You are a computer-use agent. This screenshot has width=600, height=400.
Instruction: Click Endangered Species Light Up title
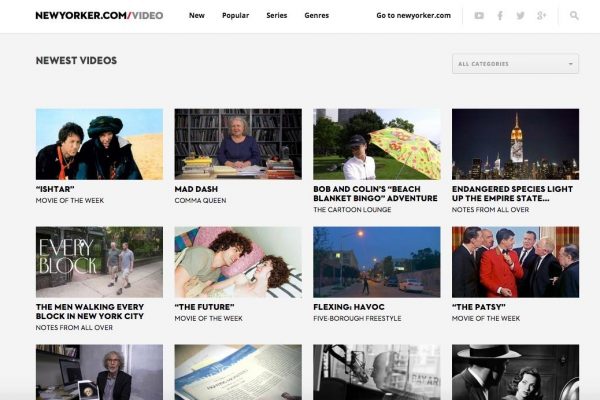pyautogui.click(x=512, y=194)
